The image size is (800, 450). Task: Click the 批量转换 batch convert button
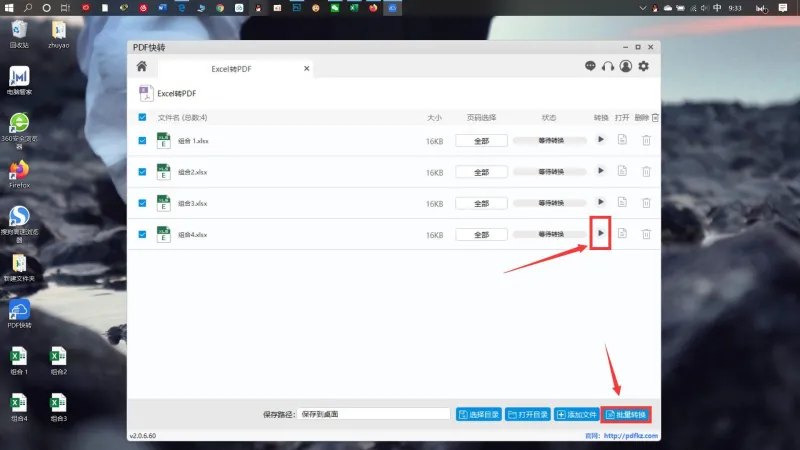tap(626, 414)
